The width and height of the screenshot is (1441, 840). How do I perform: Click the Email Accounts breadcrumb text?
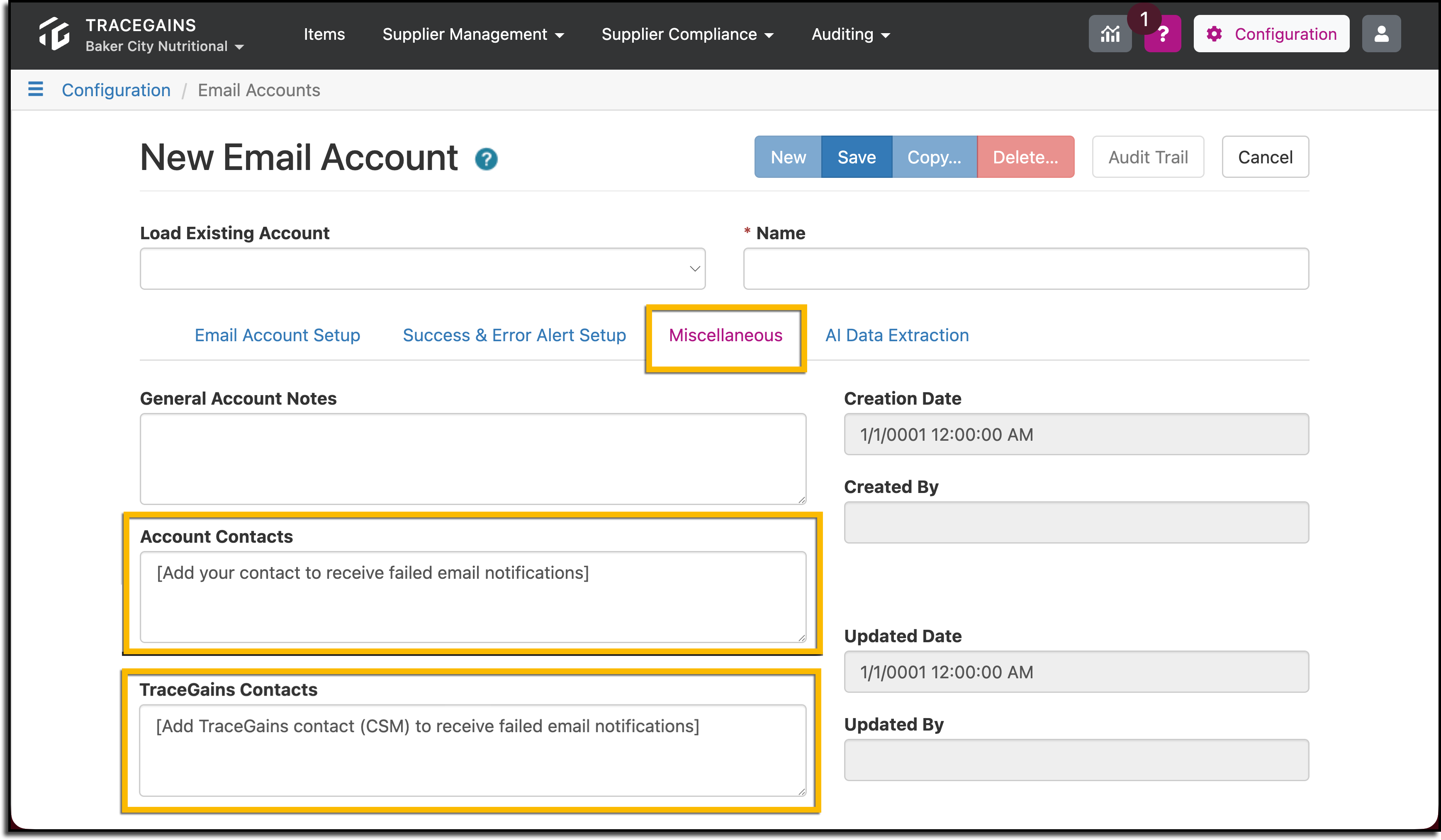(x=259, y=90)
